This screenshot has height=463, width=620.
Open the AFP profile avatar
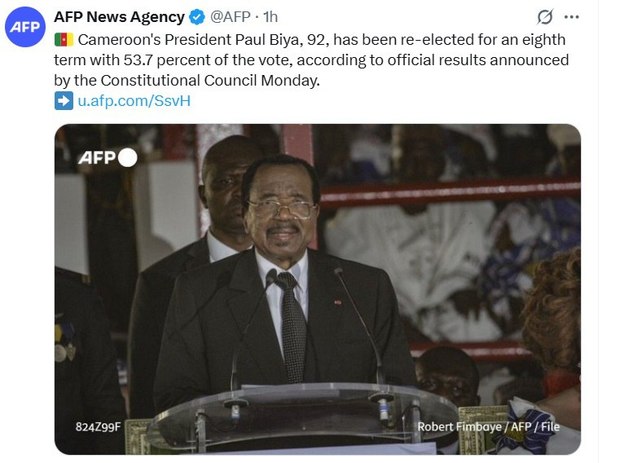pyautogui.click(x=25, y=30)
